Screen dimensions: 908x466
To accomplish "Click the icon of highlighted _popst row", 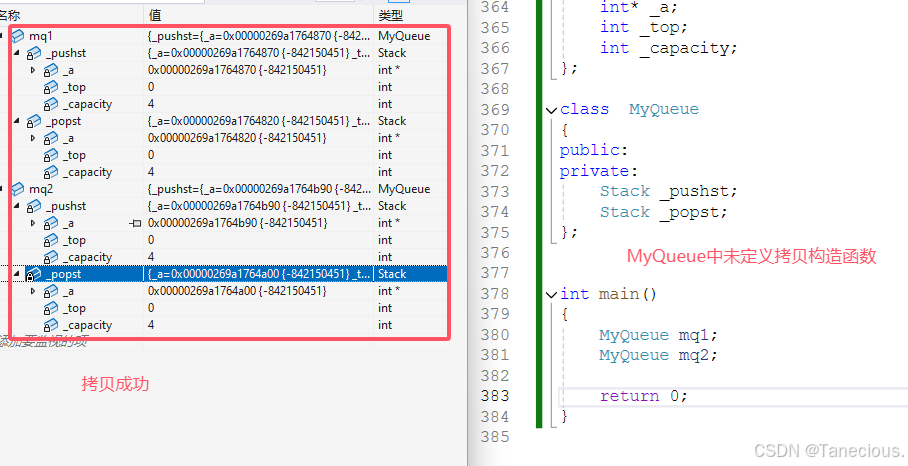I will click(x=34, y=274).
